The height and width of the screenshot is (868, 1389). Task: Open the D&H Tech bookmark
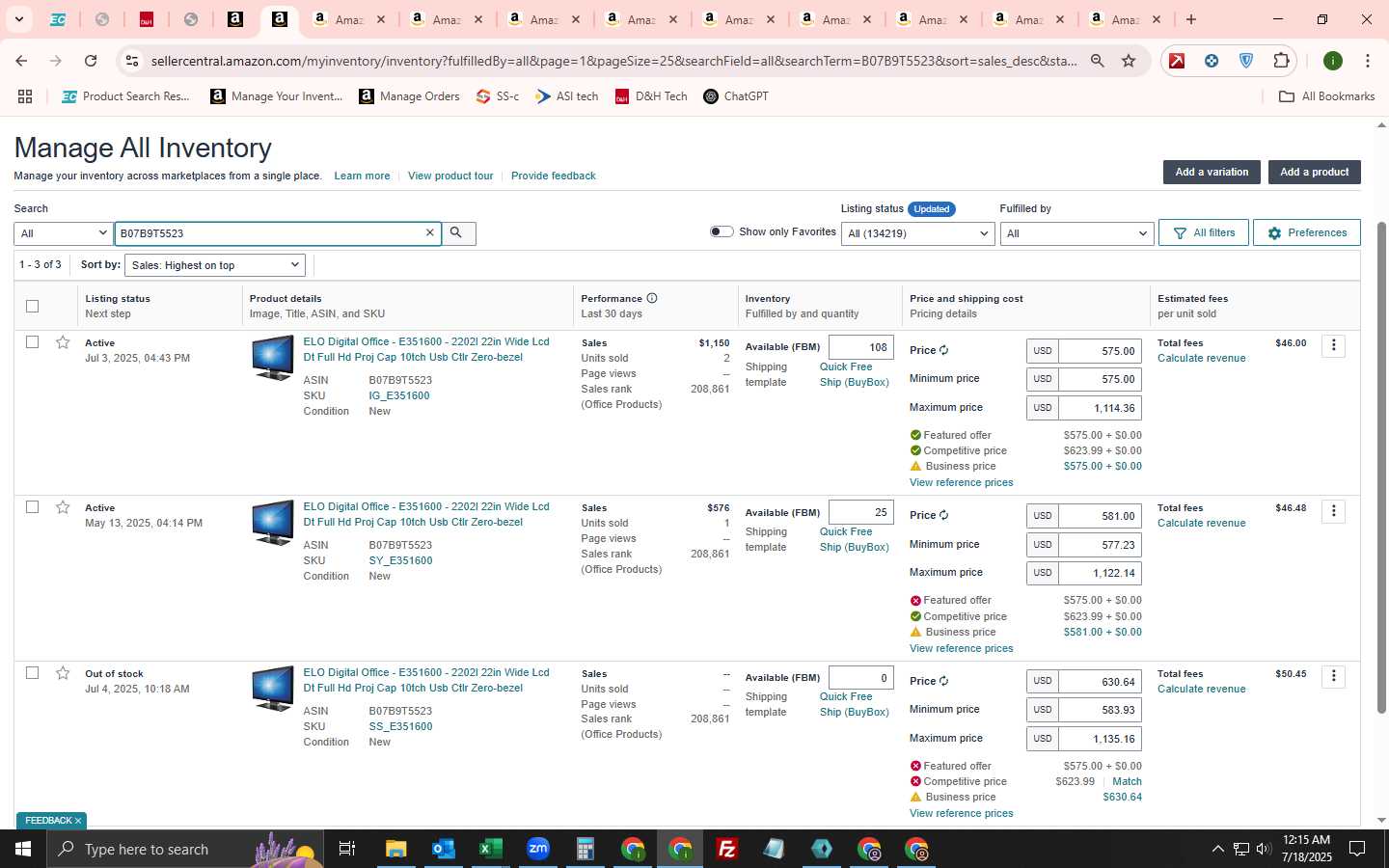coord(651,96)
